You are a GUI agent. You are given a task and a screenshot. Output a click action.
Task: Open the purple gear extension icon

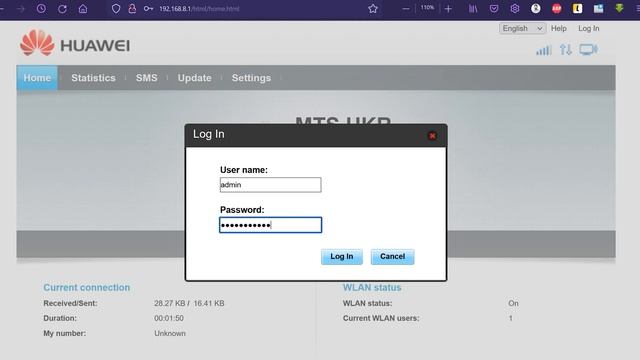click(x=515, y=9)
